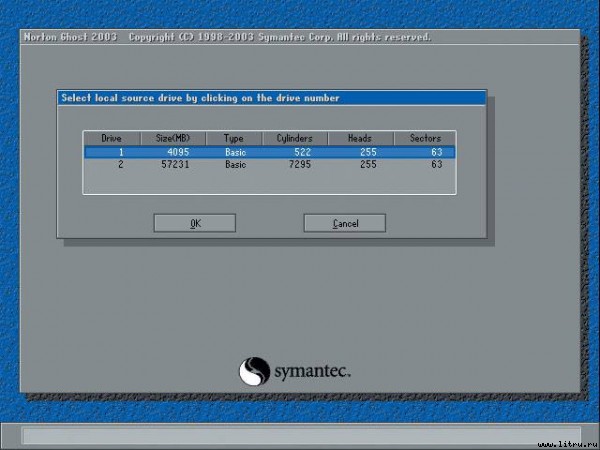Dismiss the dialog with Cancel button
The height and width of the screenshot is (450, 600).
pyautogui.click(x=345, y=223)
